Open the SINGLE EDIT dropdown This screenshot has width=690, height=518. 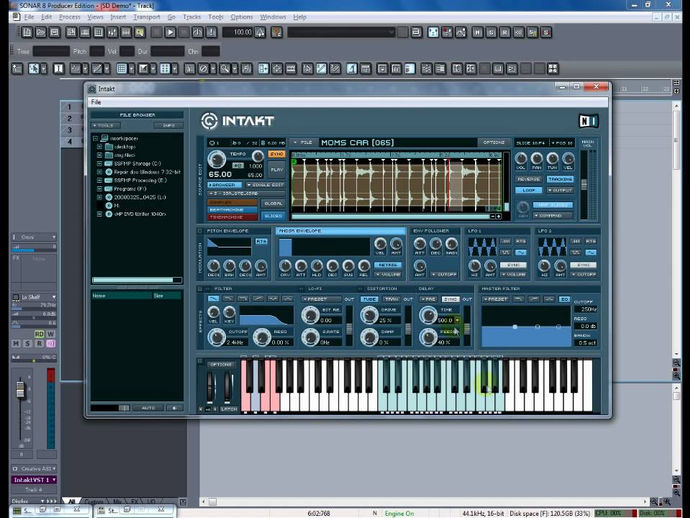pos(265,185)
